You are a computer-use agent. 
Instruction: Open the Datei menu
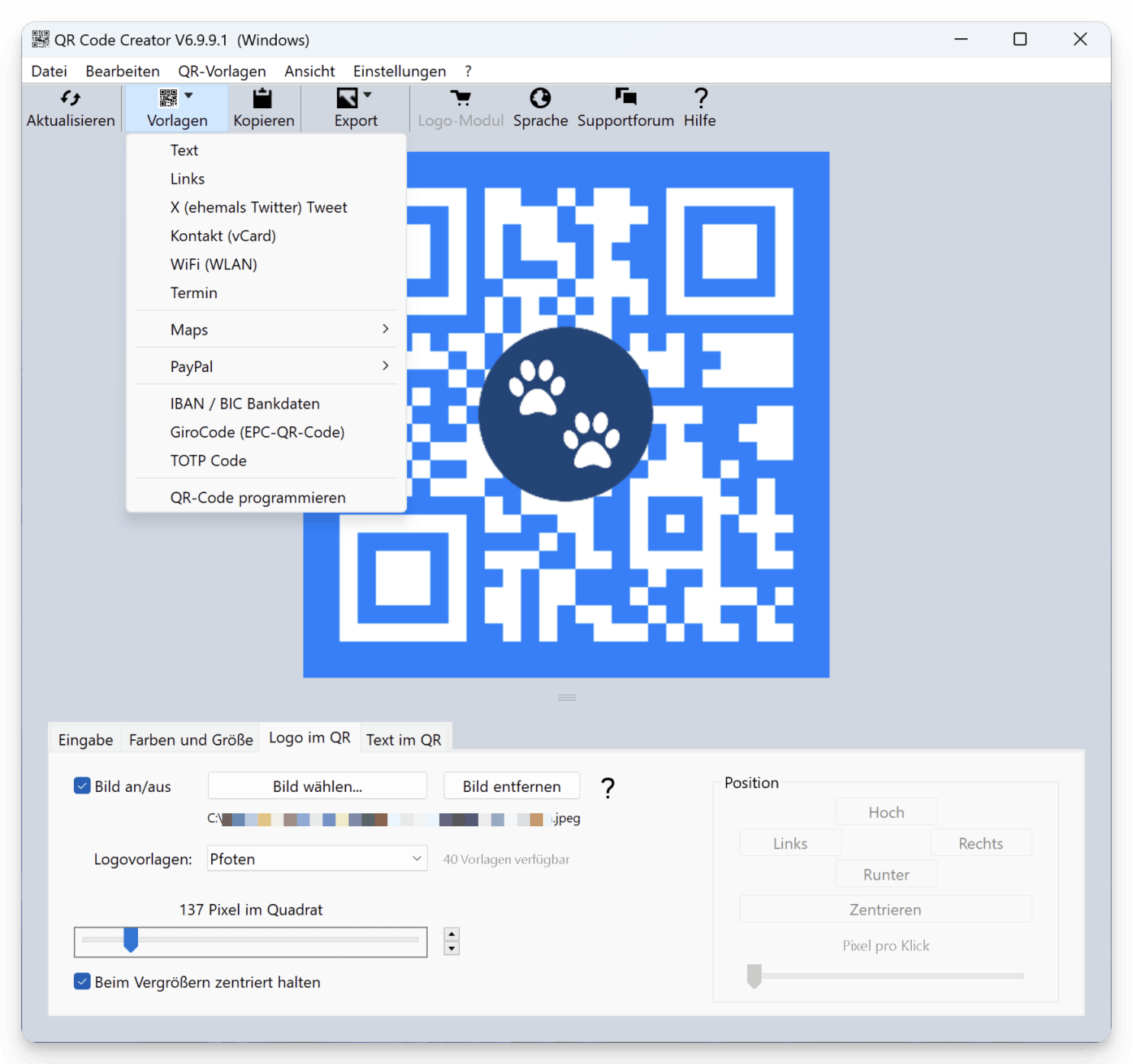tap(50, 71)
